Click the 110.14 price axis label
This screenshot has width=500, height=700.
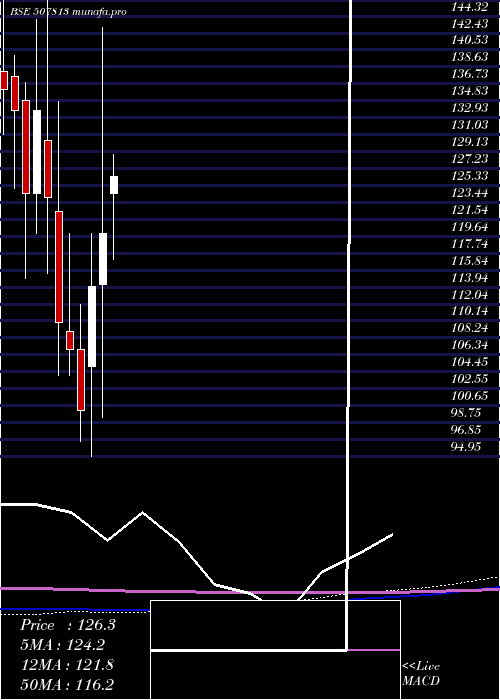(x=470, y=312)
